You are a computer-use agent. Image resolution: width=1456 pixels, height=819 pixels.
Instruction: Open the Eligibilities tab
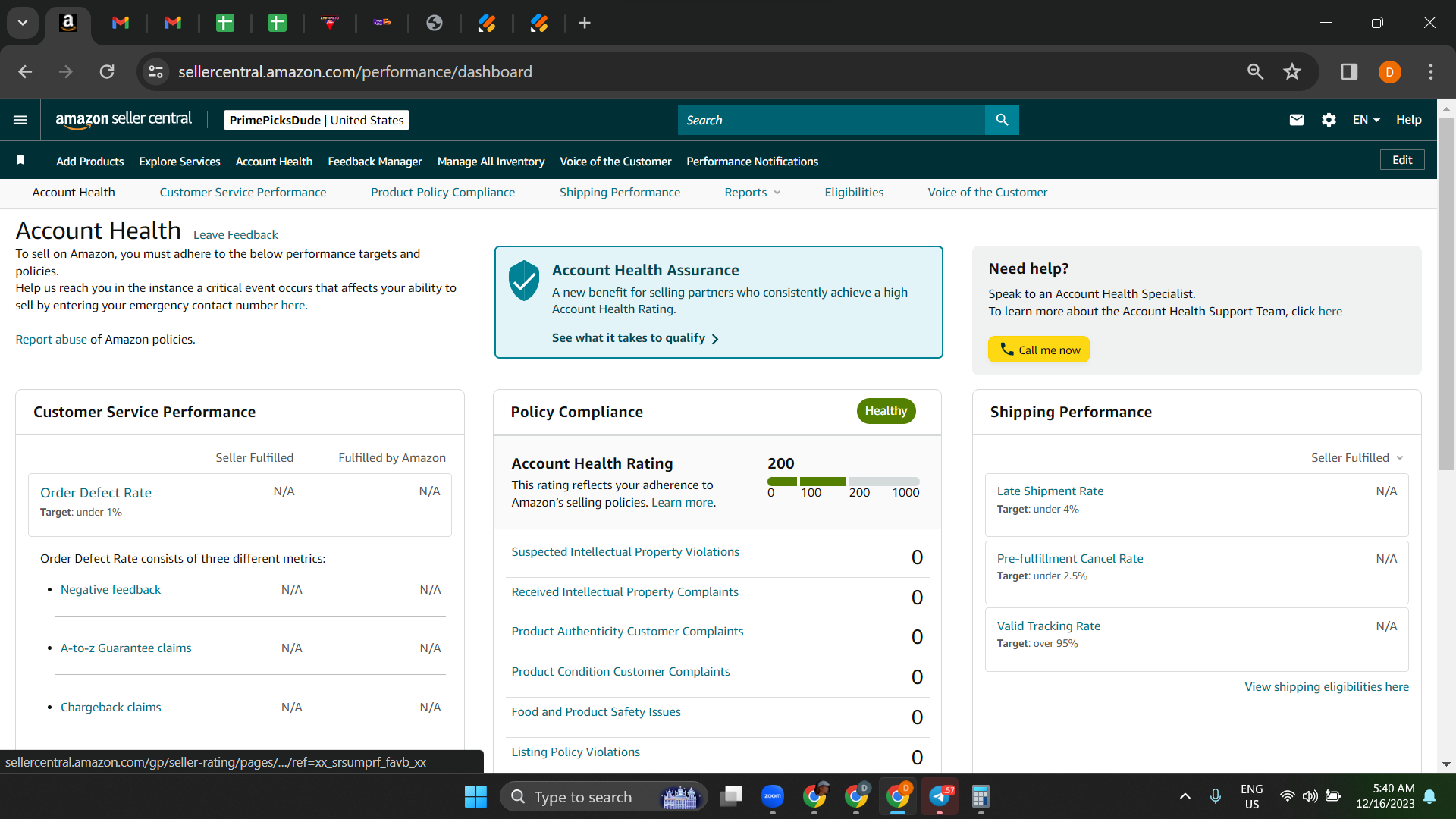854,193
